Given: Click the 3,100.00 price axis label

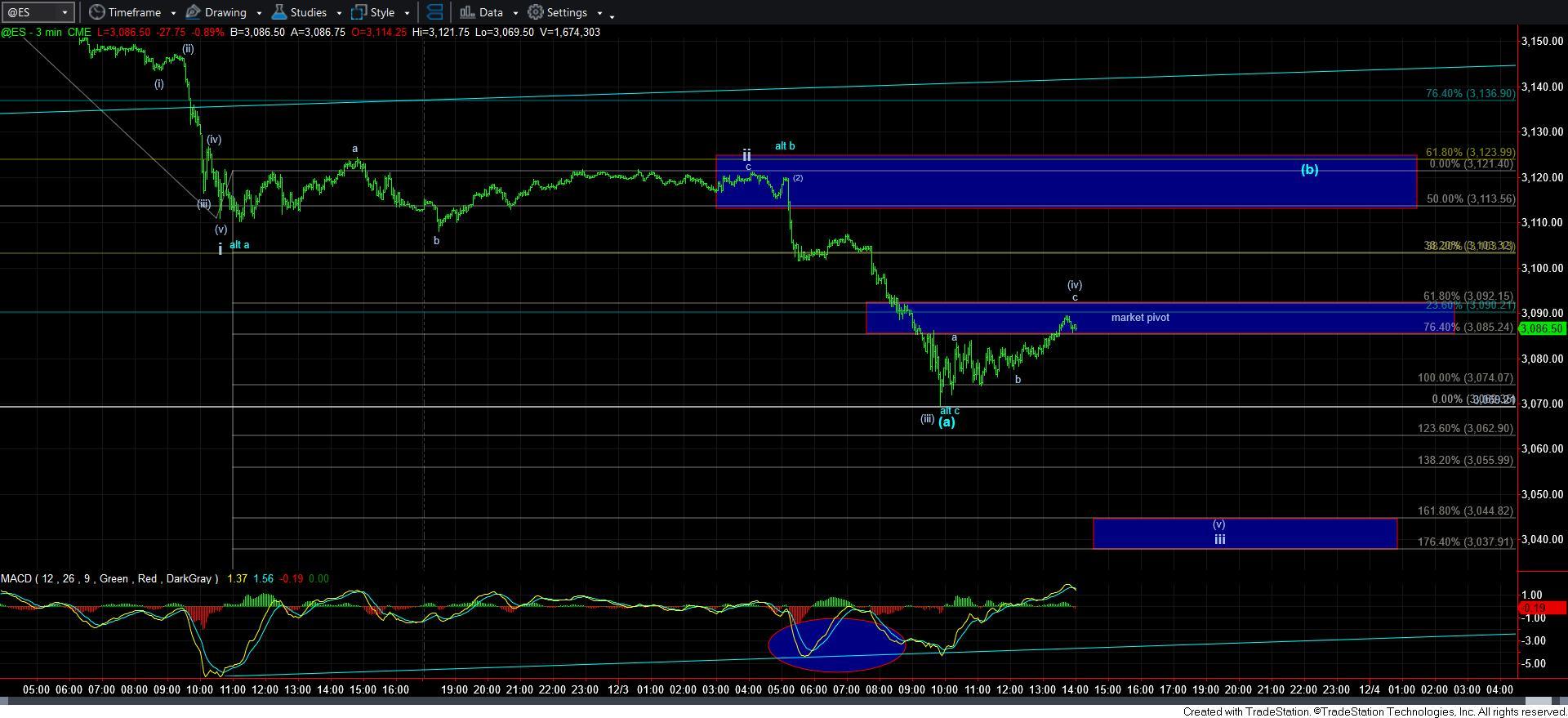Looking at the screenshot, I should pyautogui.click(x=1541, y=268).
